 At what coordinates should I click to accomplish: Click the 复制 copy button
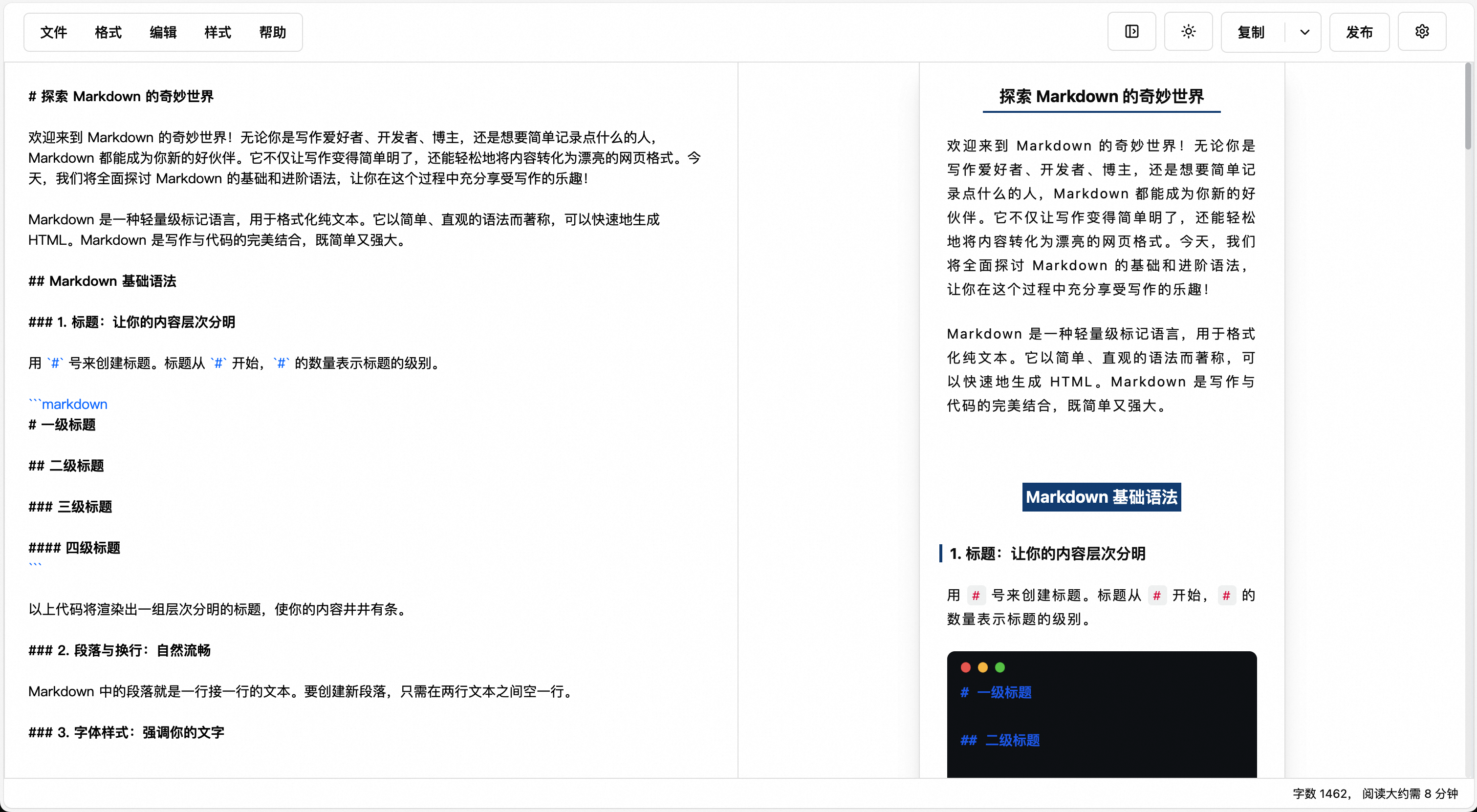pos(1251,32)
